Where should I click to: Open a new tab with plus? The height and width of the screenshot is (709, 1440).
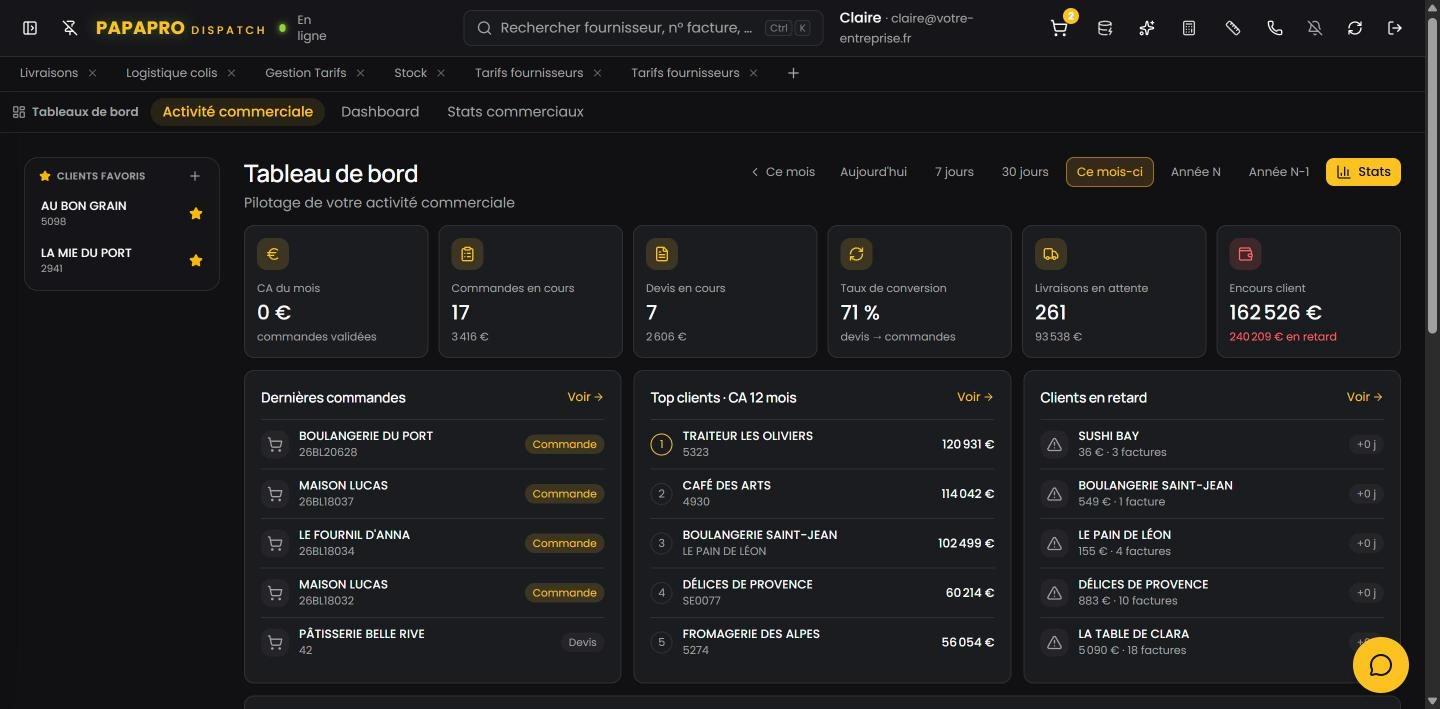pos(793,73)
